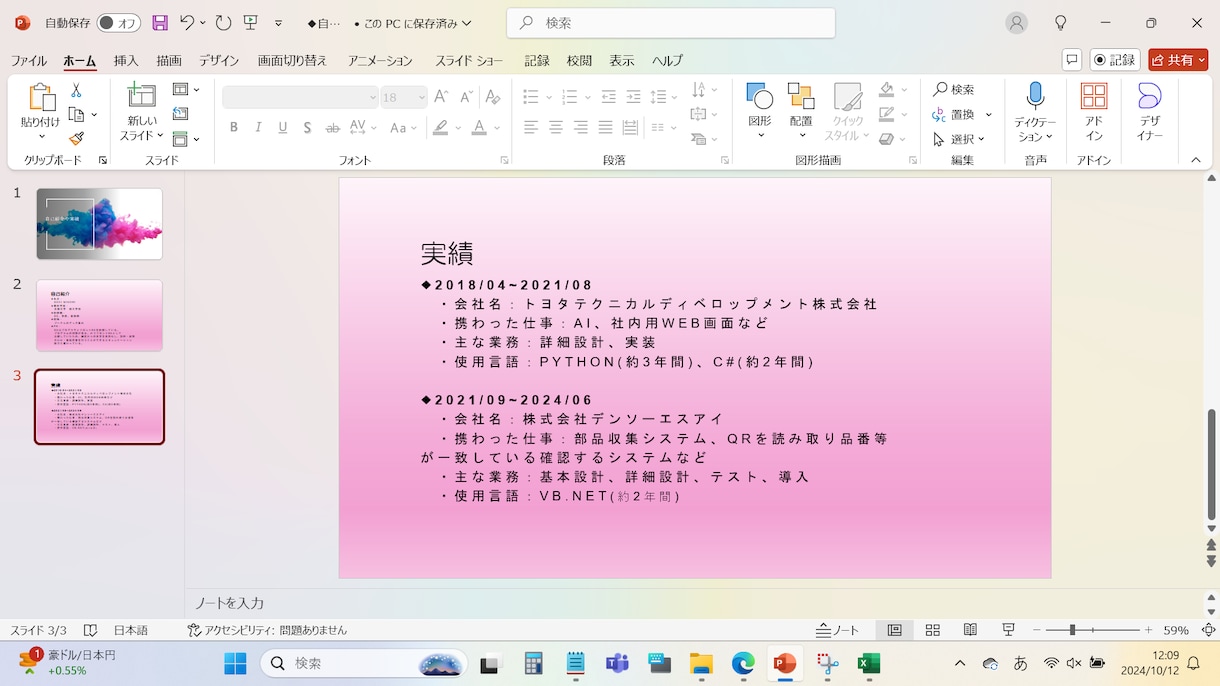Image resolution: width=1220 pixels, height=686 pixels.
Task: Select slide 1 thumbnail
Action: pyautogui.click(x=99, y=224)
